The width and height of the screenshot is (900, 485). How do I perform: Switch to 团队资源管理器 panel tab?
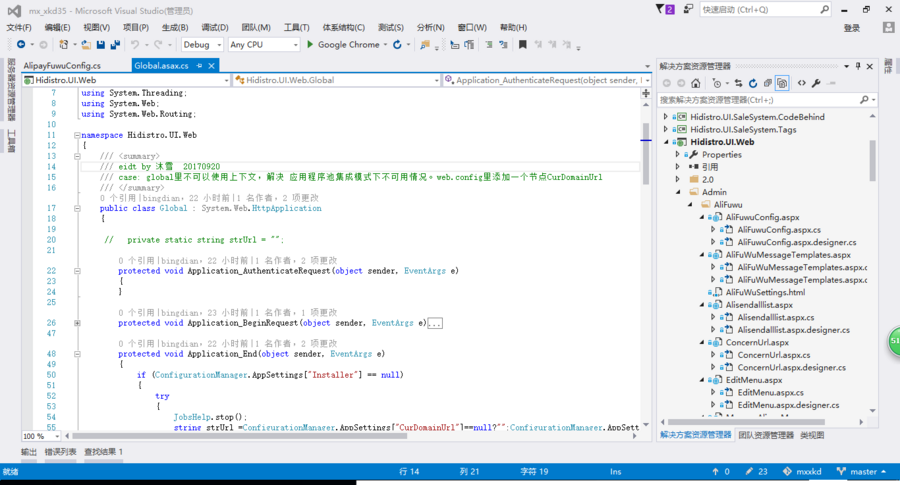point(766,435)
